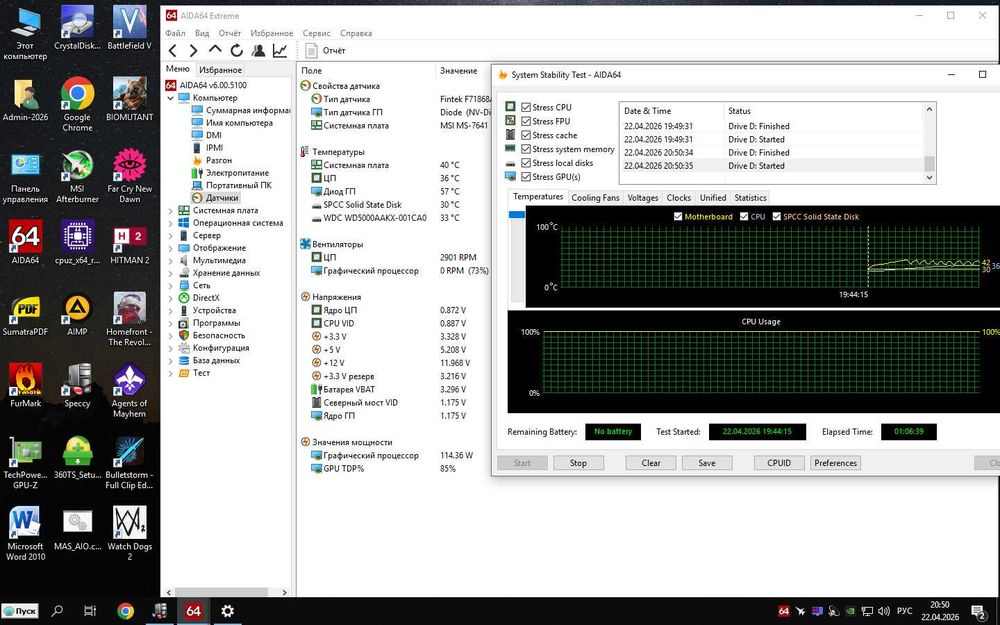
Task: Toggle the Stress local disks checkbox
Action: pos(526,163)
